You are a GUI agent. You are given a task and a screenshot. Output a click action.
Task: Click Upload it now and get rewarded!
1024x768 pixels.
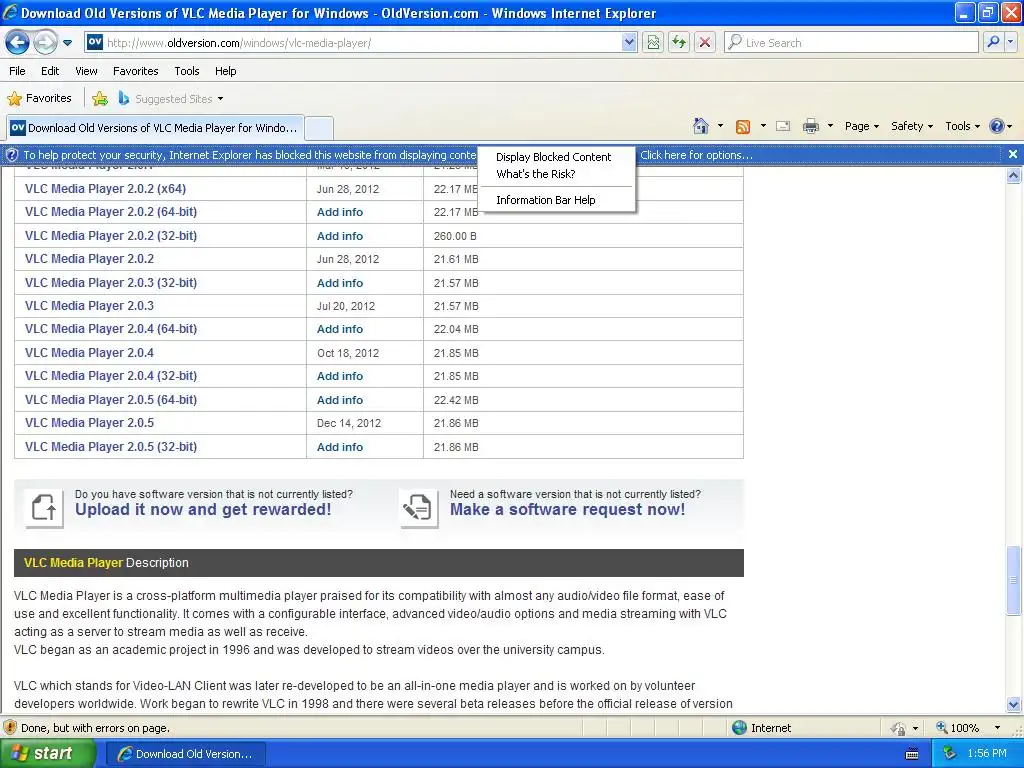pyautogui.click(x=203, y=509)
